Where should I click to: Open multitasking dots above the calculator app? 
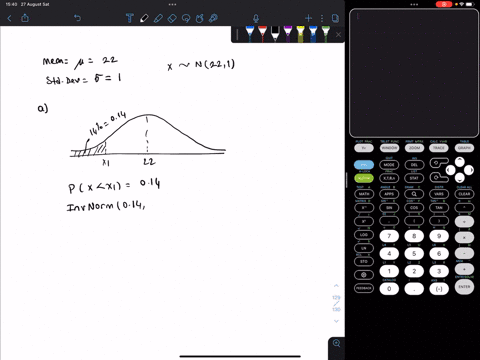pos(414,4)
